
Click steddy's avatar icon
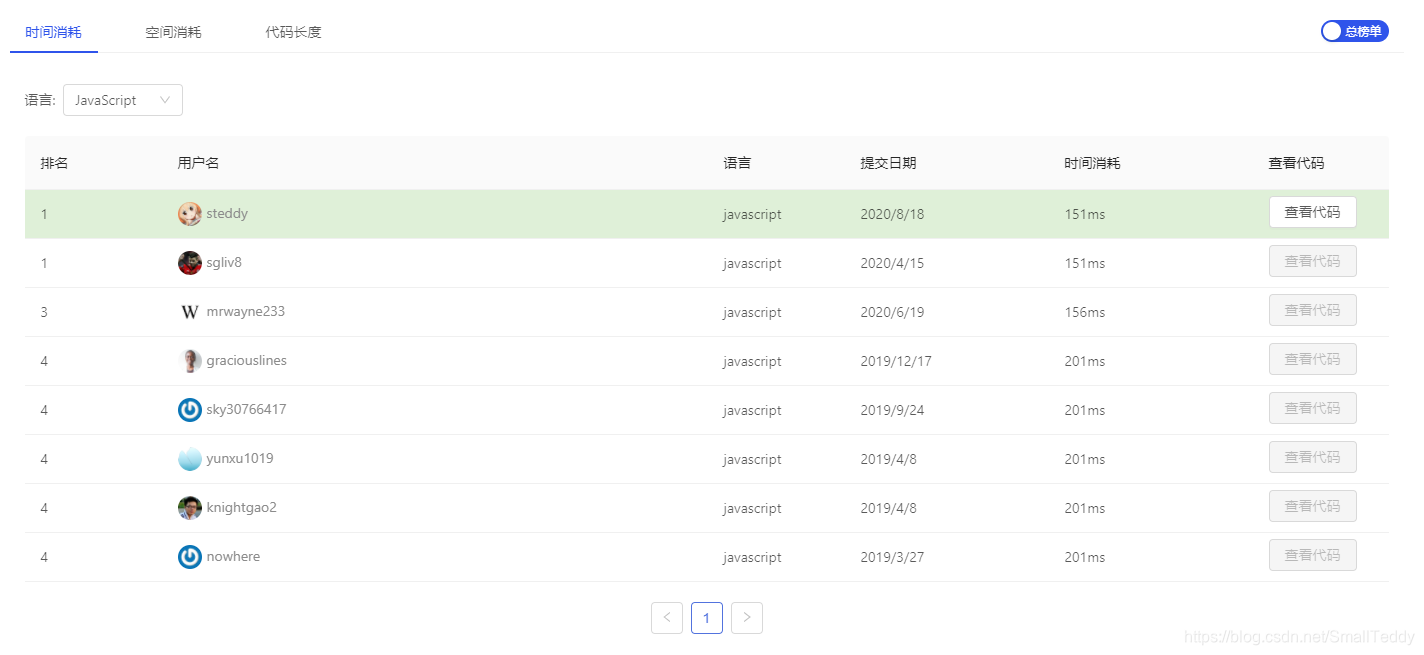(x=189, y=213)
